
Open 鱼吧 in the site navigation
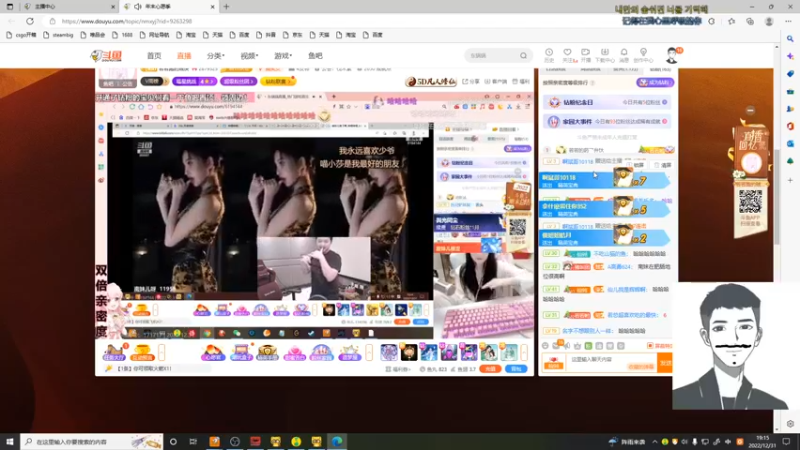[315, 56]
